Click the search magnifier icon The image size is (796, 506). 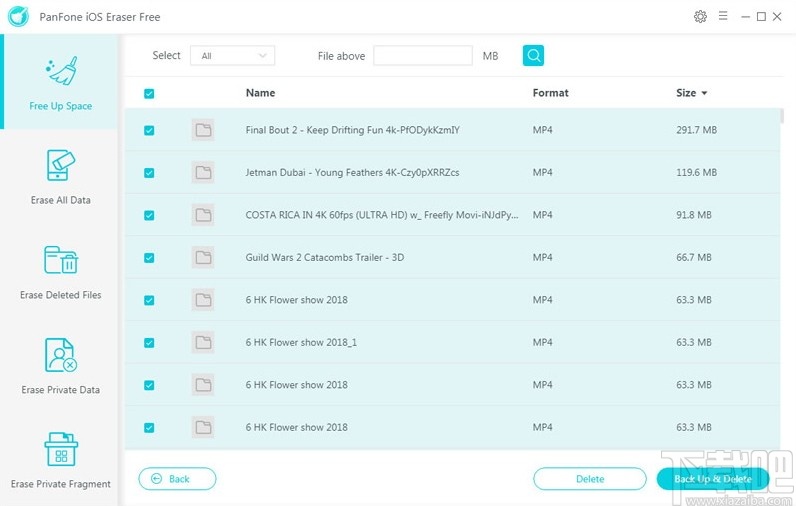tap(534, 56)
